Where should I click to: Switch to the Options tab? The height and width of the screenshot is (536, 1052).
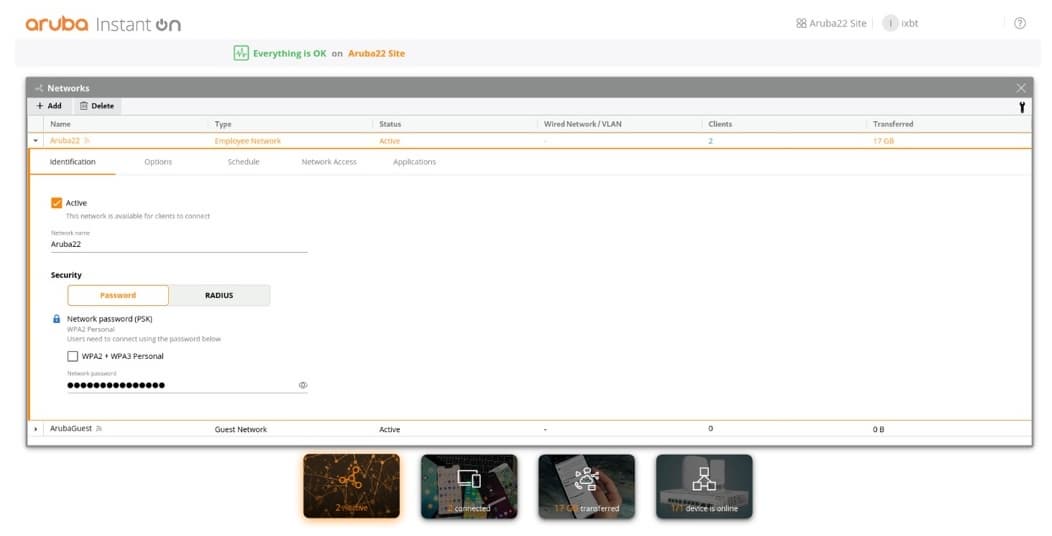pos(158,162)
